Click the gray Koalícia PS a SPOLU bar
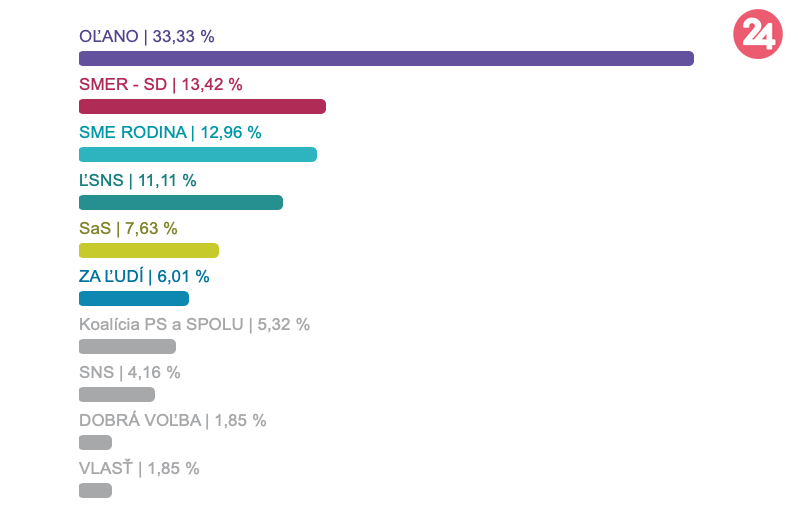This screenshot has width=798, height=518. click(x=127, y=347)
